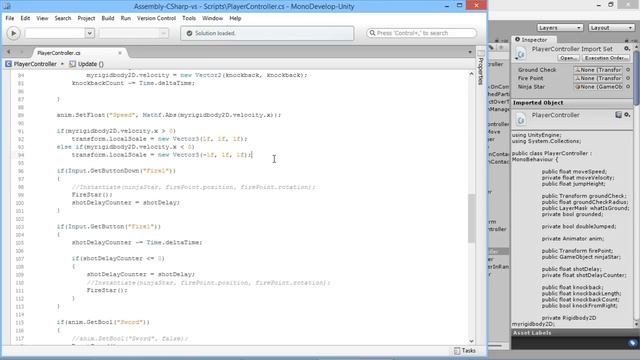This screenshot has height=360, width=640.
Task: Open the View menu
Action: tap(42, 18)
